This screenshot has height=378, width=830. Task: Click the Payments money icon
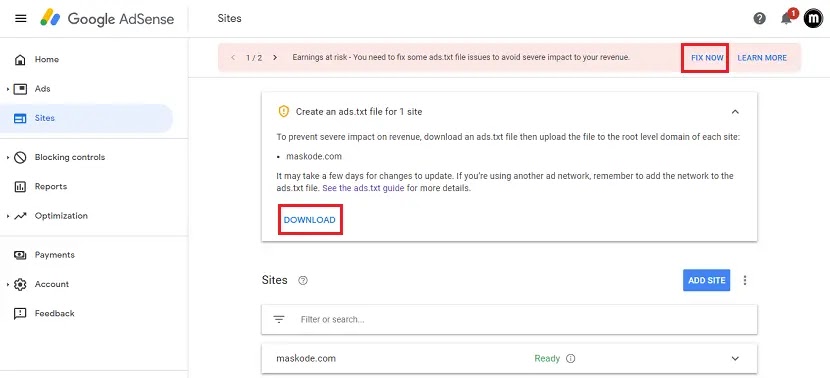[20, 255]
